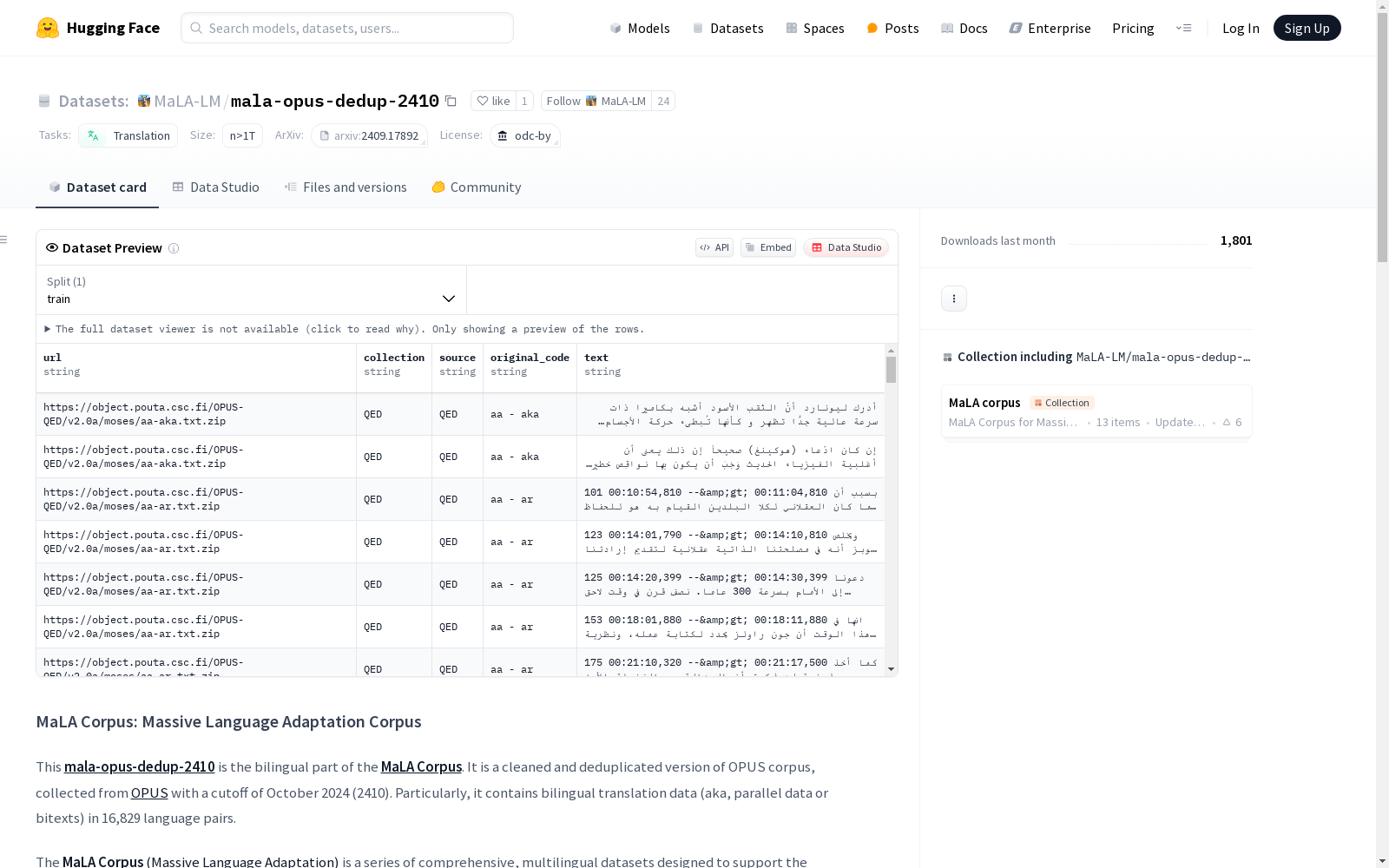
Task: Open the MaLA corpus collection card
Action: click(x=1096, y=412)
